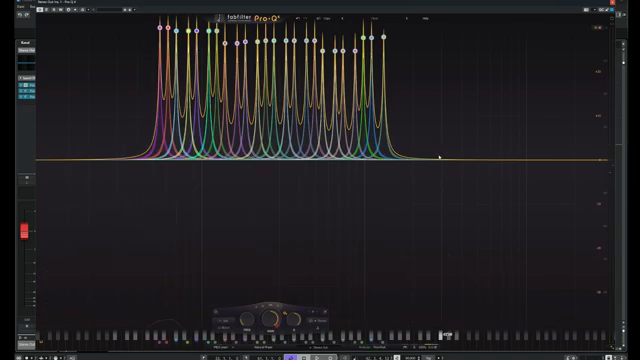Click the Stop transport button
The width and height of the screenshot is (640, 360).
point(304,358)
